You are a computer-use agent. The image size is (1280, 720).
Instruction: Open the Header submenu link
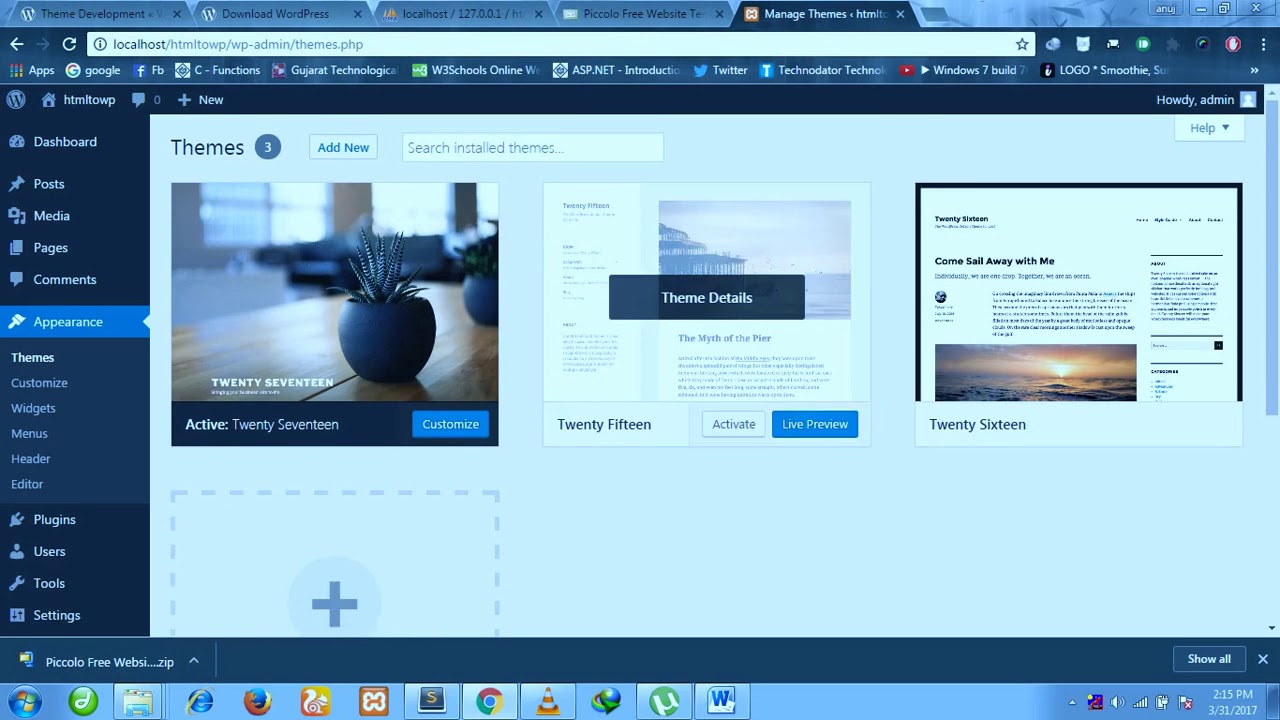(30, 458)
